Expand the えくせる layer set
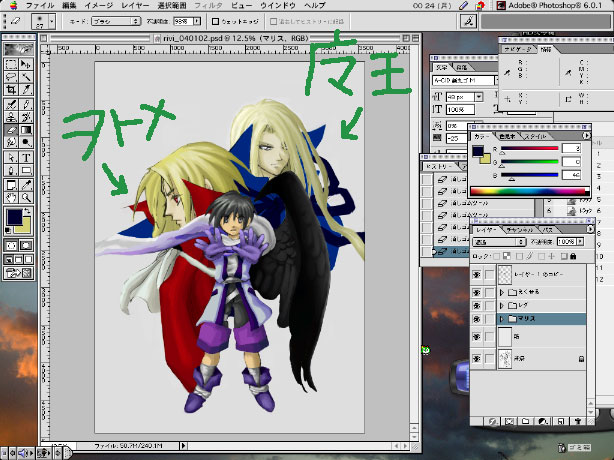Viewport: 614px width, 460px height. (502, 292)
